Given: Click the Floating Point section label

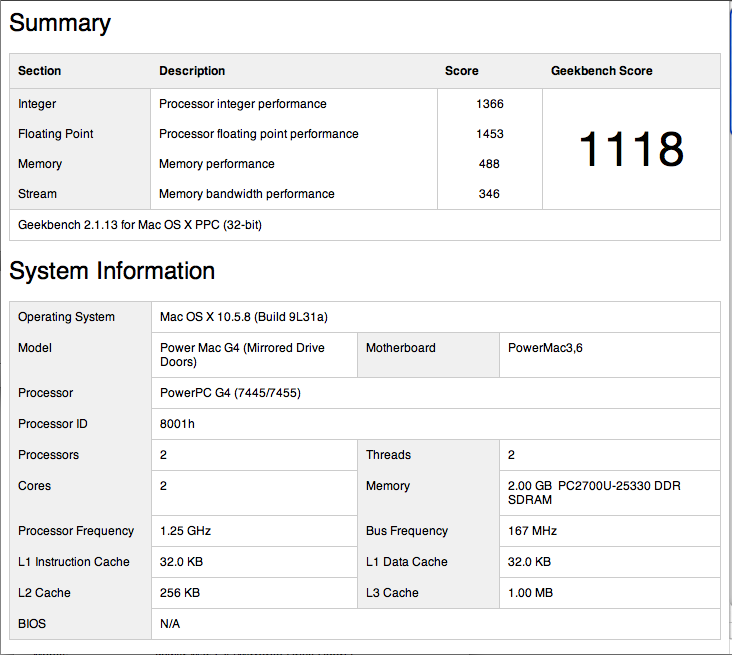Looking at the screenshot, I should [x=56, y=134].
